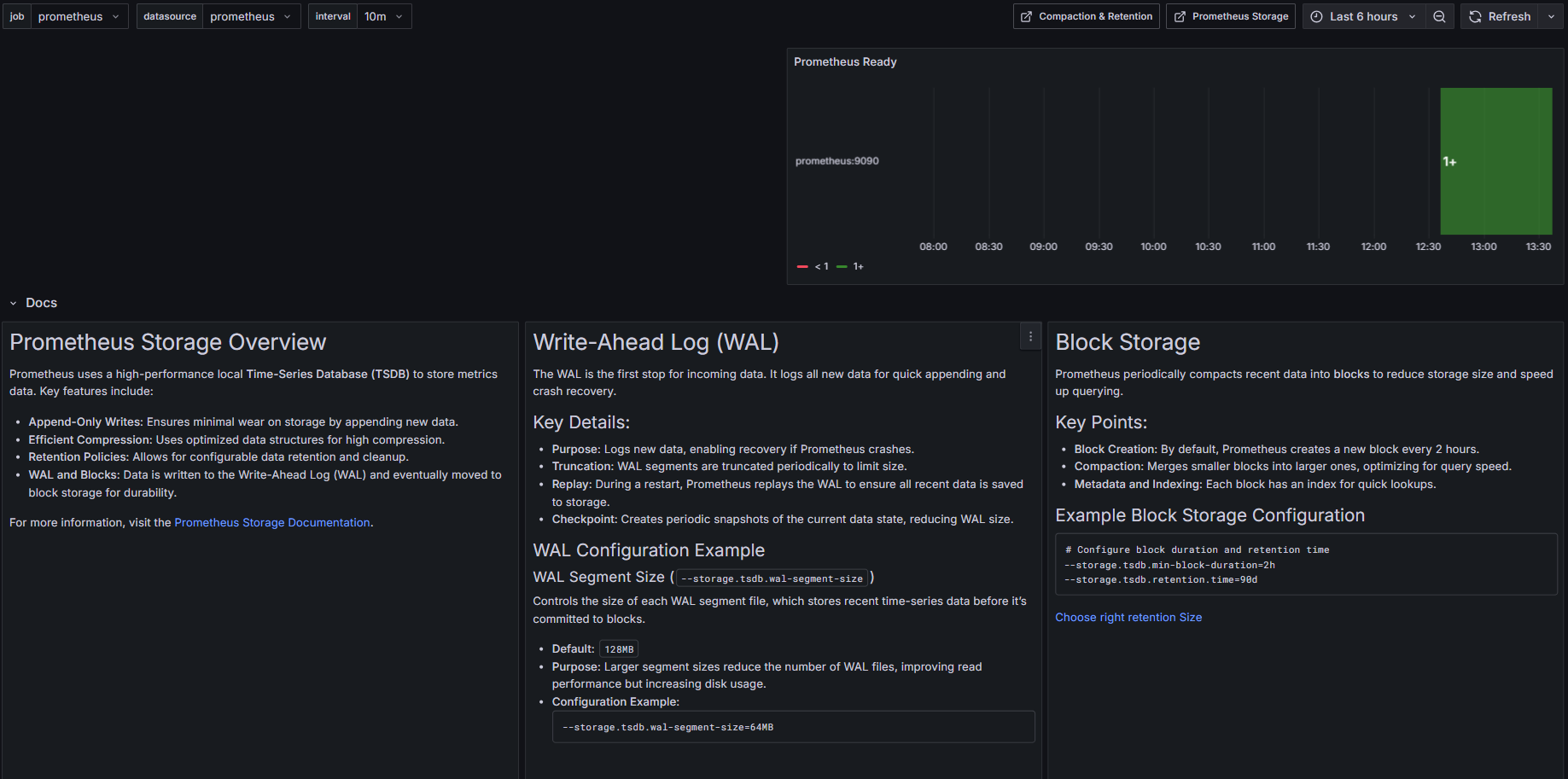1568x779 pixels.
Task: Click the clock icon in time picker
Action: 1317,16
